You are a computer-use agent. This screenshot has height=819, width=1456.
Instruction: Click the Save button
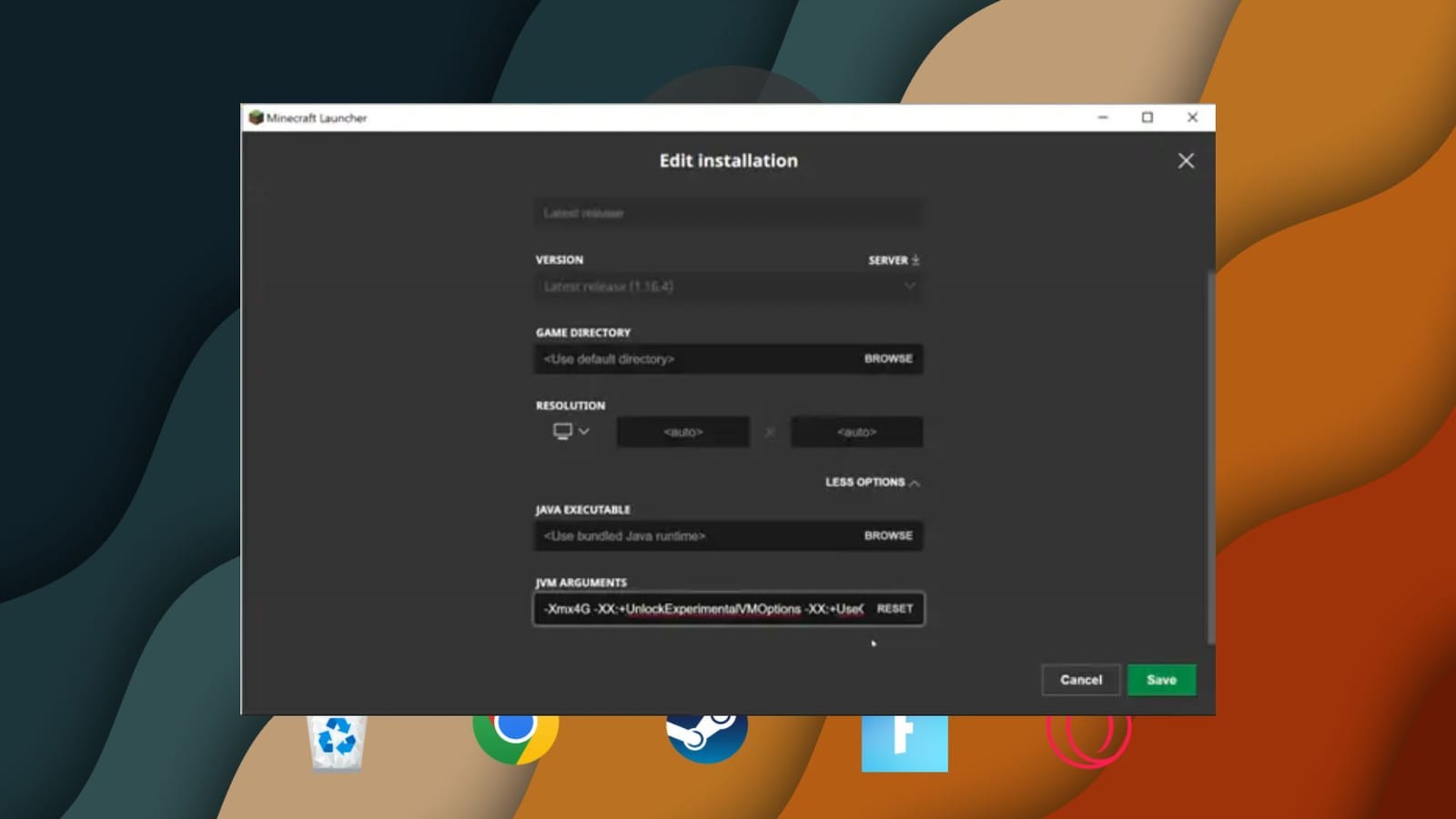1161,680
